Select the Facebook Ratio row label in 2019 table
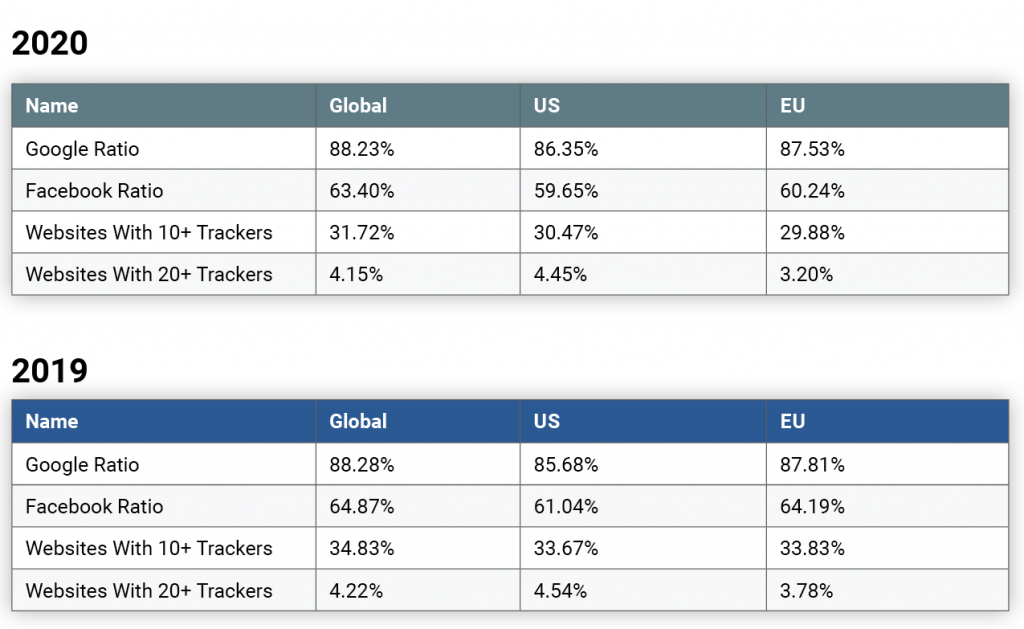The height and width of the screenshot is (629, 1024). [94, 507]
